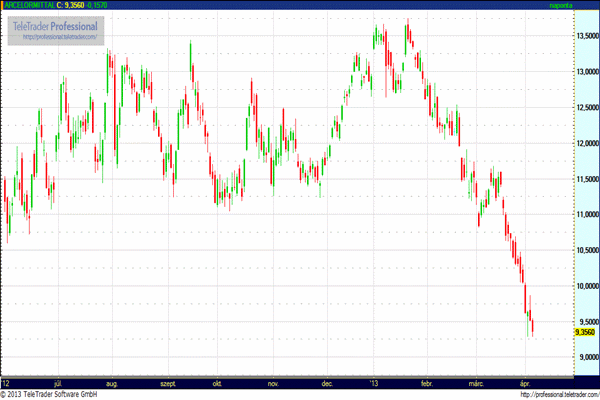The height and width of the screenshot is (400, 600).
Task: Select the '13 year marker on time axis
Action: [x=374, y=382]
